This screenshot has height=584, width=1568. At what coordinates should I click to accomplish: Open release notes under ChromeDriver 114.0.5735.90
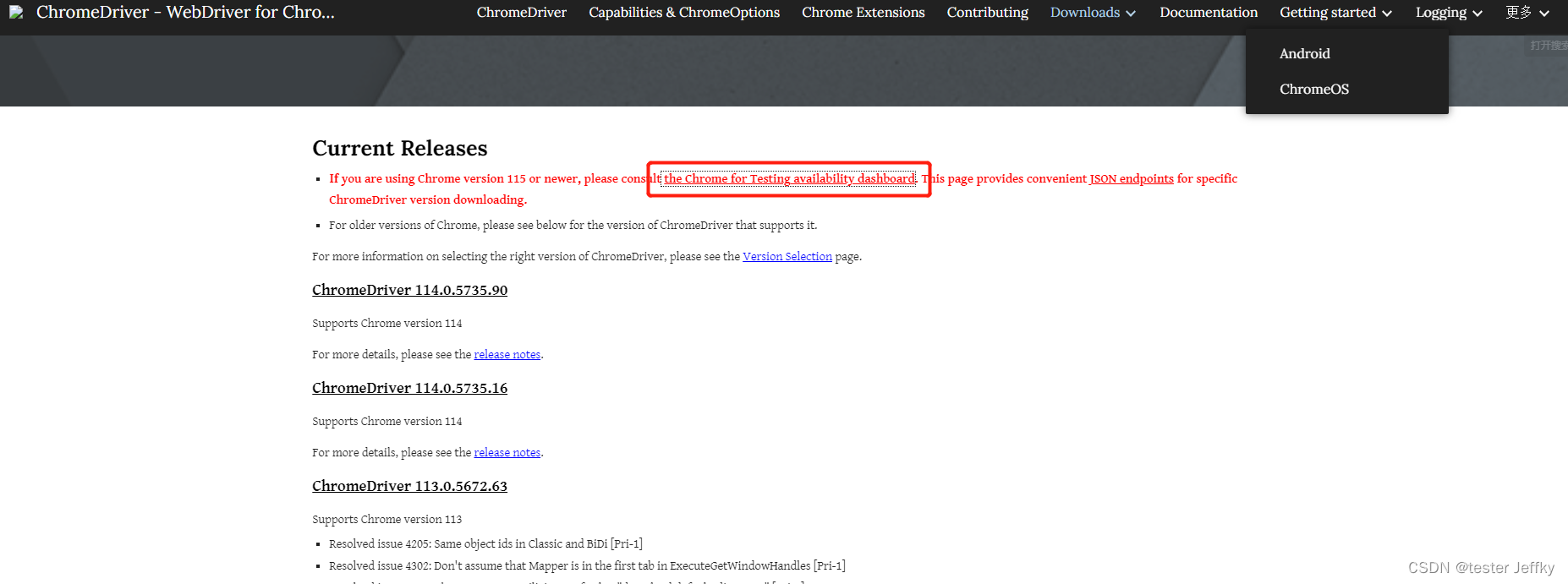pos(507,354)
